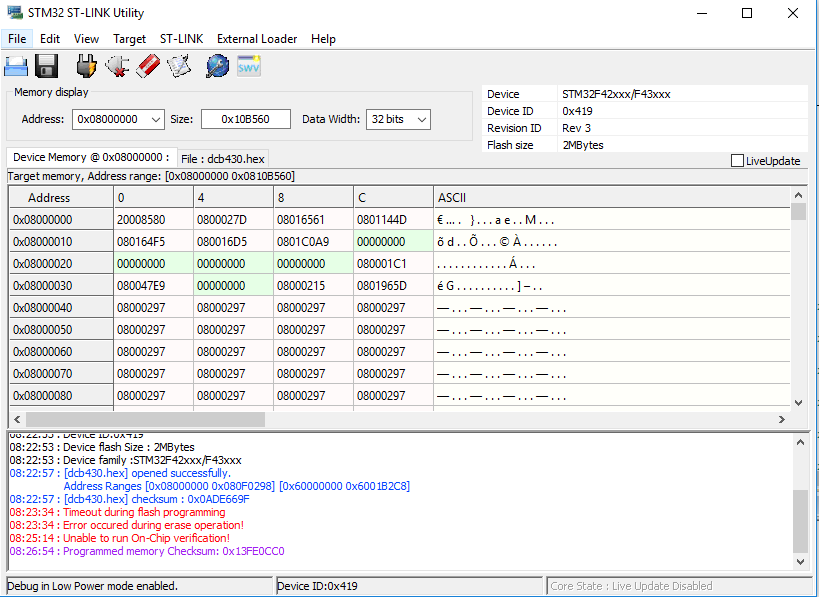Switch to Device Memory @ 0x08000000 tab

pyautogui.click(x=91, y=157)
